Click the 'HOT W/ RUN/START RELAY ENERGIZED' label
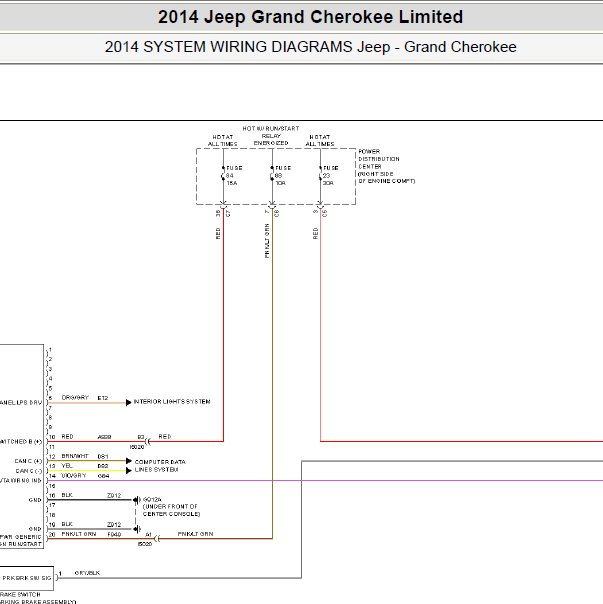The image size is (603, 604). pyautogui.click(x=271, y=136)
